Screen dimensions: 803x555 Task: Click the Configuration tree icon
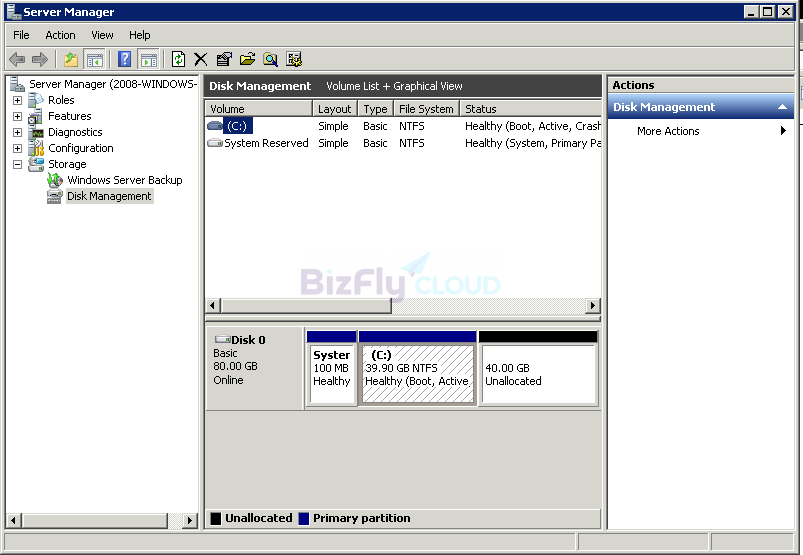[x=36, y=148]
